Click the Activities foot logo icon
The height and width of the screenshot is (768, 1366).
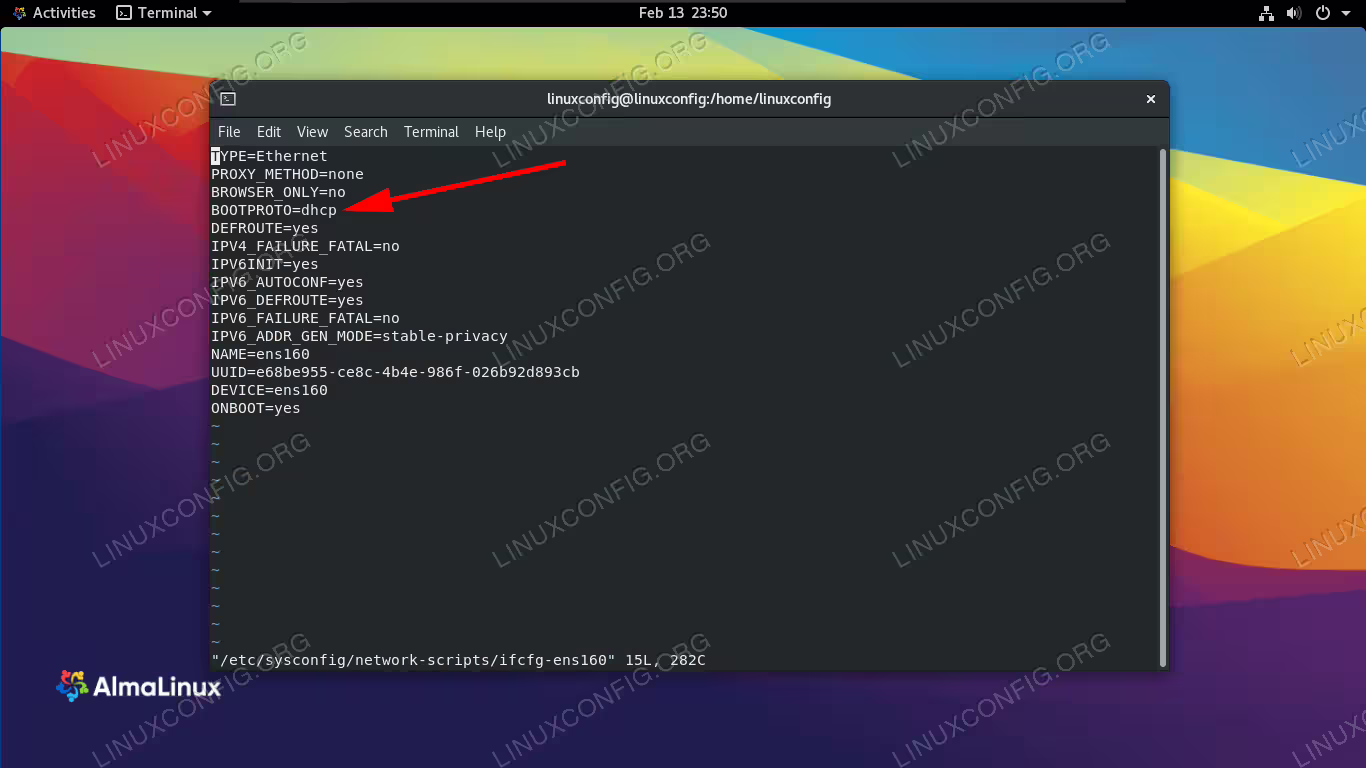coord(19,13)
